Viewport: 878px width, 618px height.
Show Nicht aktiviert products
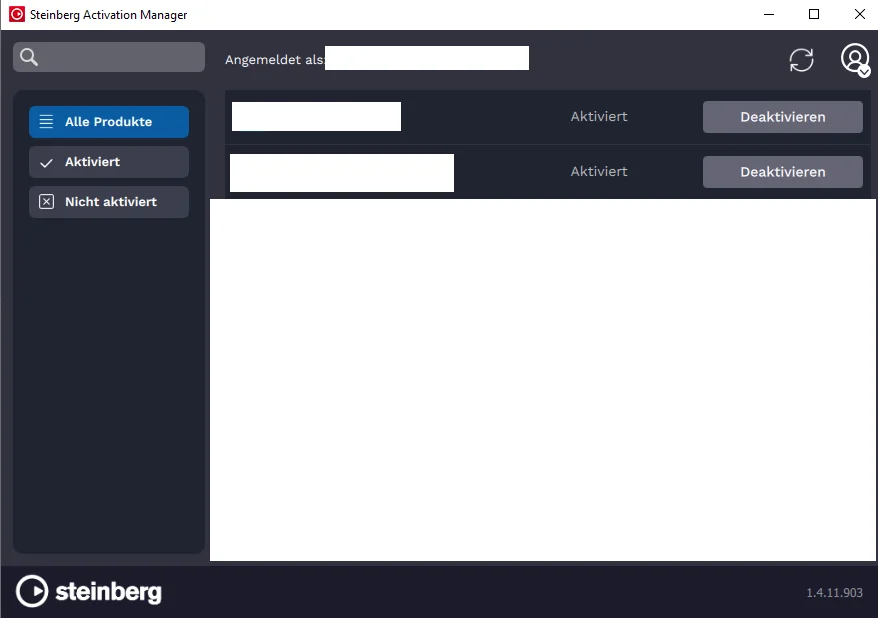click(x=109, y=202)
